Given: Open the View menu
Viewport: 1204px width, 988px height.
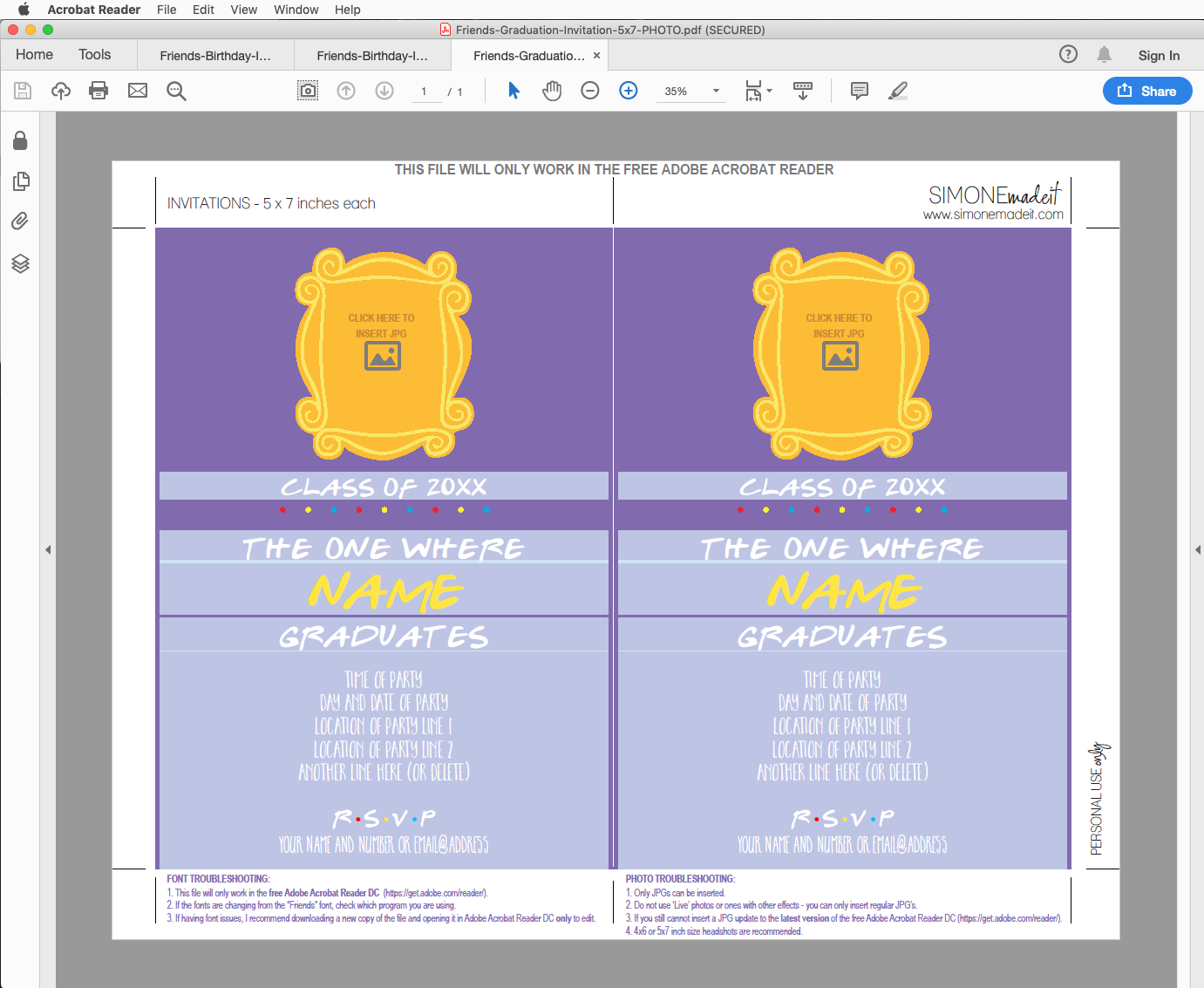Looking at the screenshot, I should (x=243, y=10).
